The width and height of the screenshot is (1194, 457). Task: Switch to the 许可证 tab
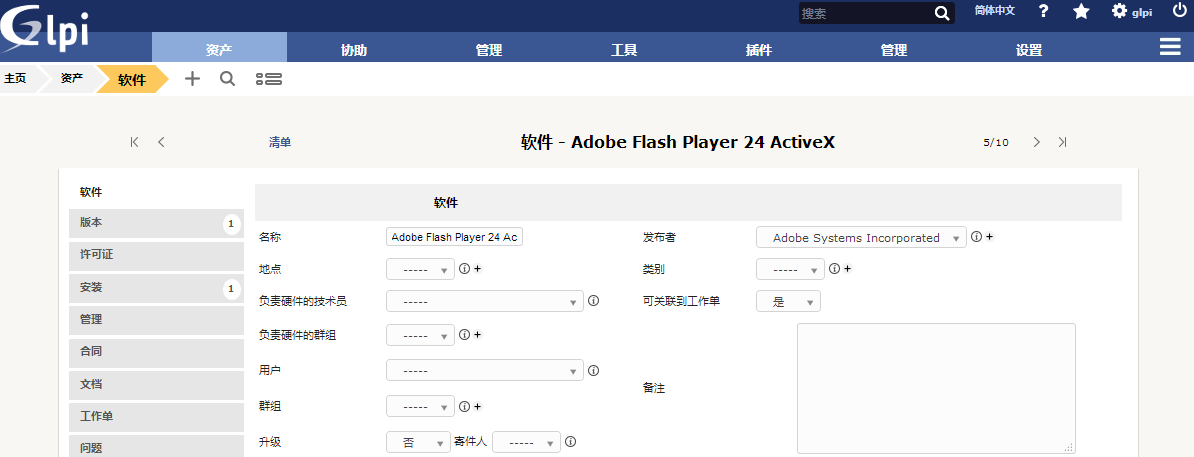(x=156, y=255)
